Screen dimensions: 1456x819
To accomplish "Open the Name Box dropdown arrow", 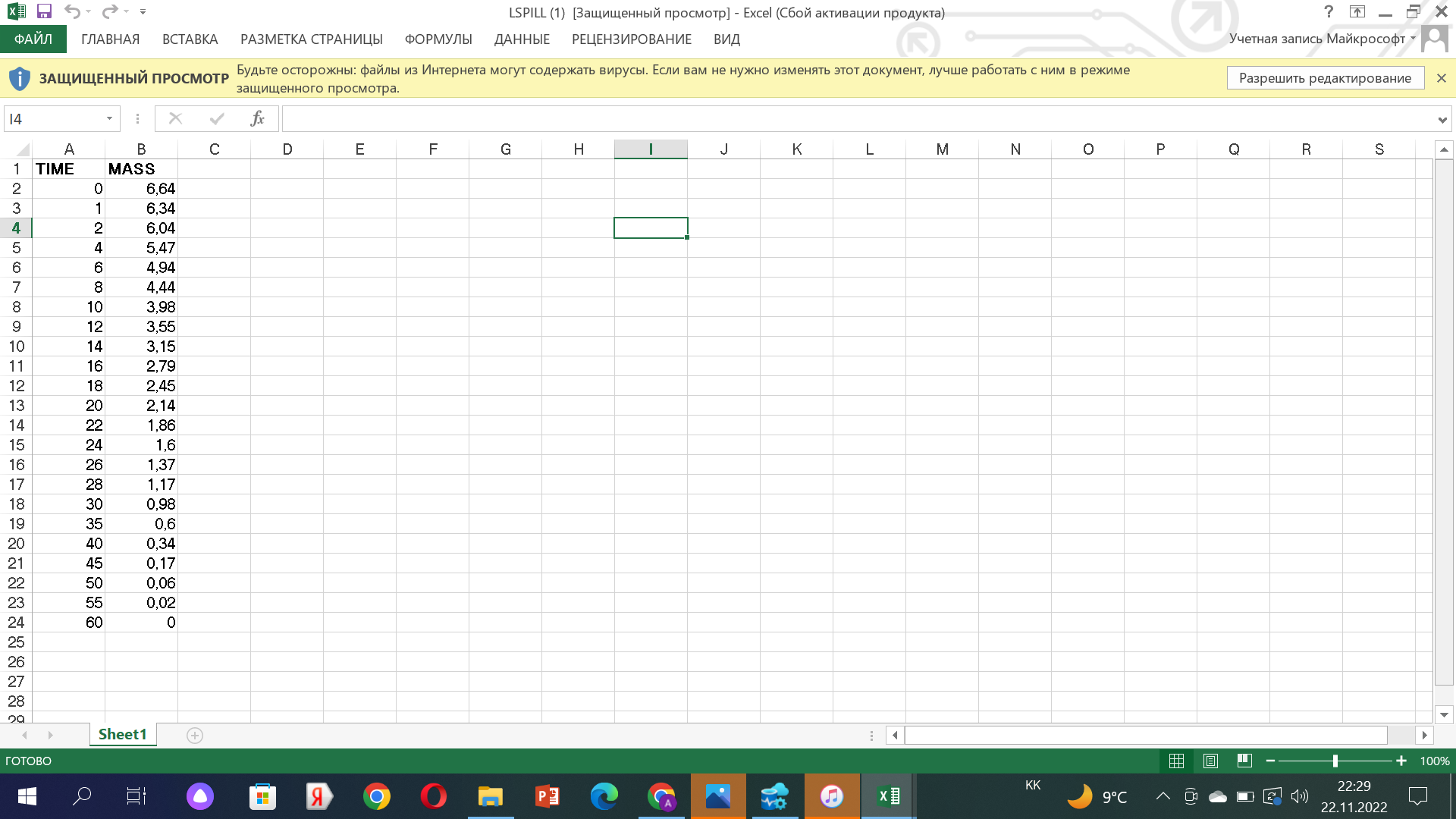I will [x=109, y=118].
